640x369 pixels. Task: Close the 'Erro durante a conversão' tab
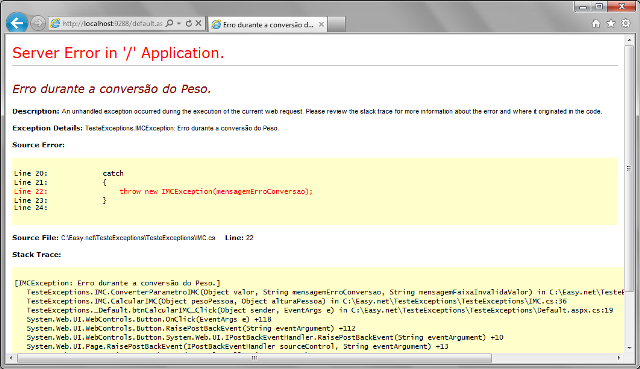click(322, 24)
